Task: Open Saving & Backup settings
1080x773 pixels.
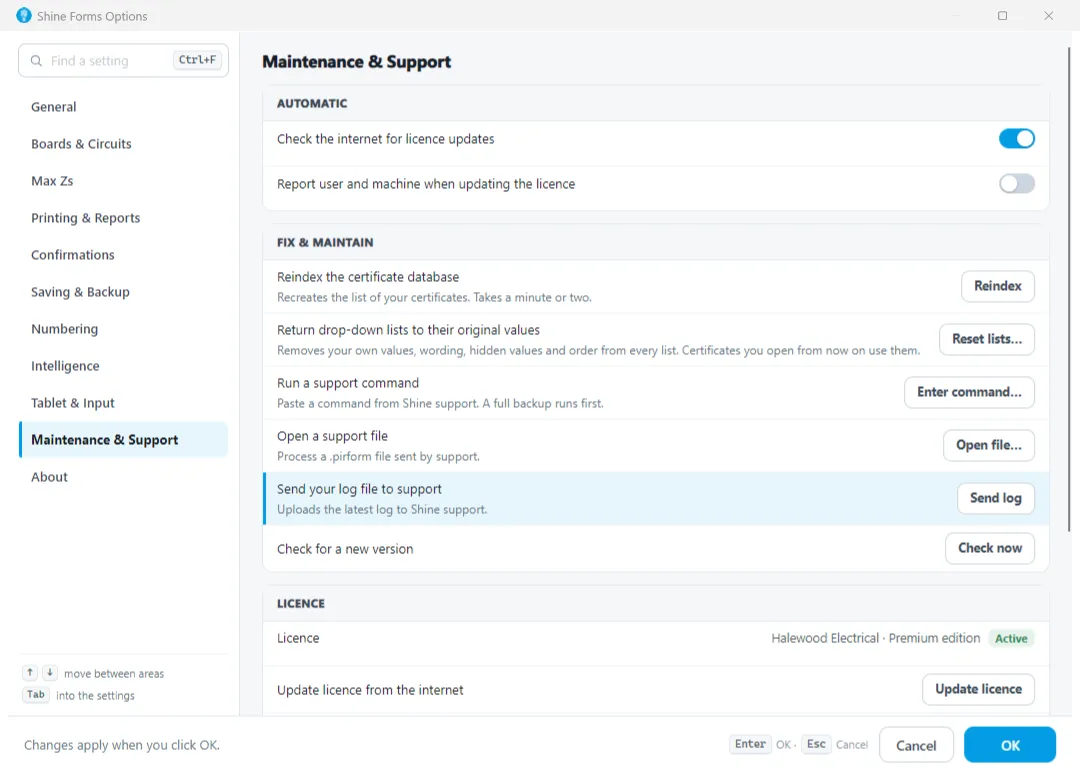Action: (x=123, y=292)
